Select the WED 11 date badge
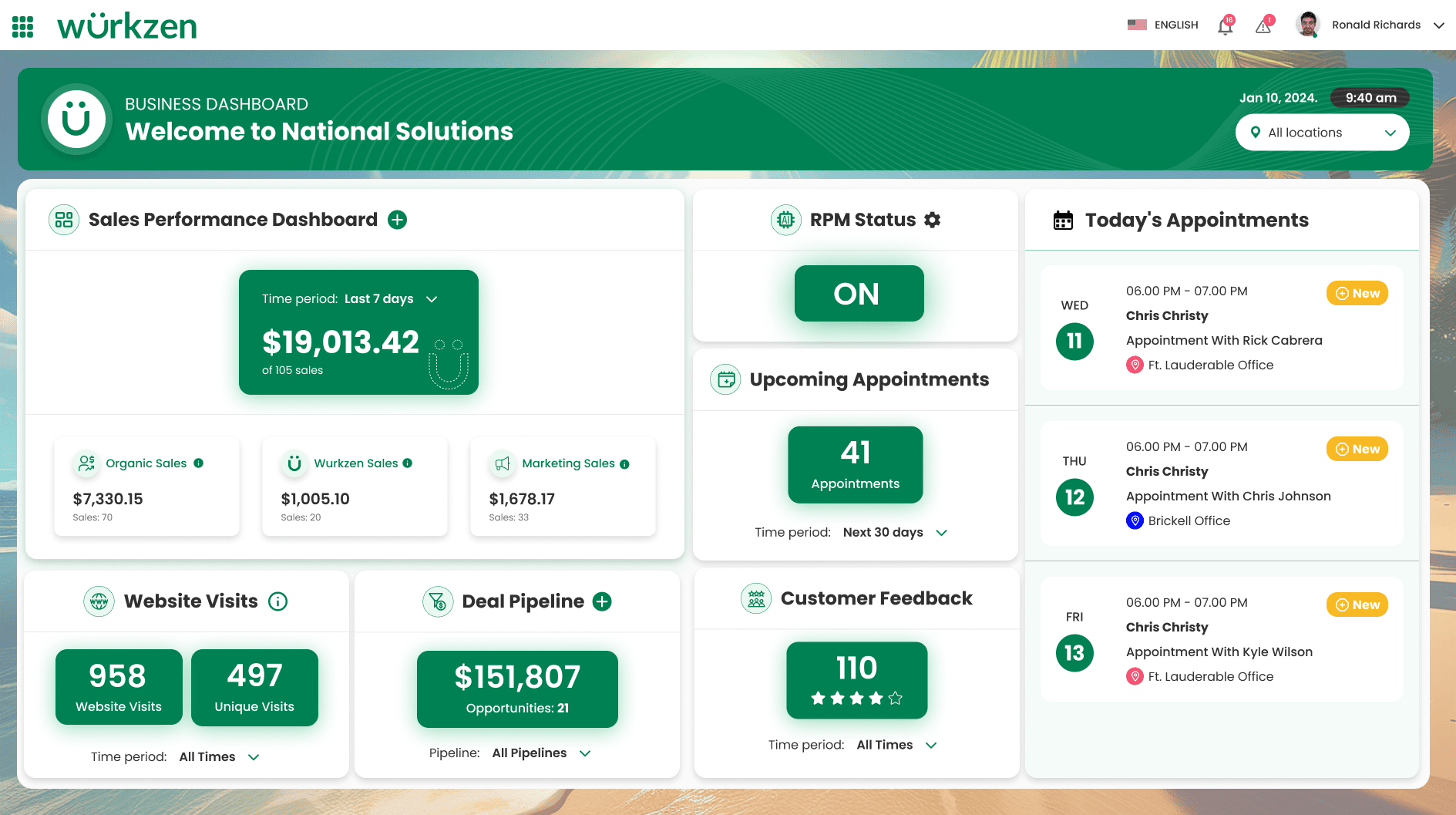 [1074, 342]
